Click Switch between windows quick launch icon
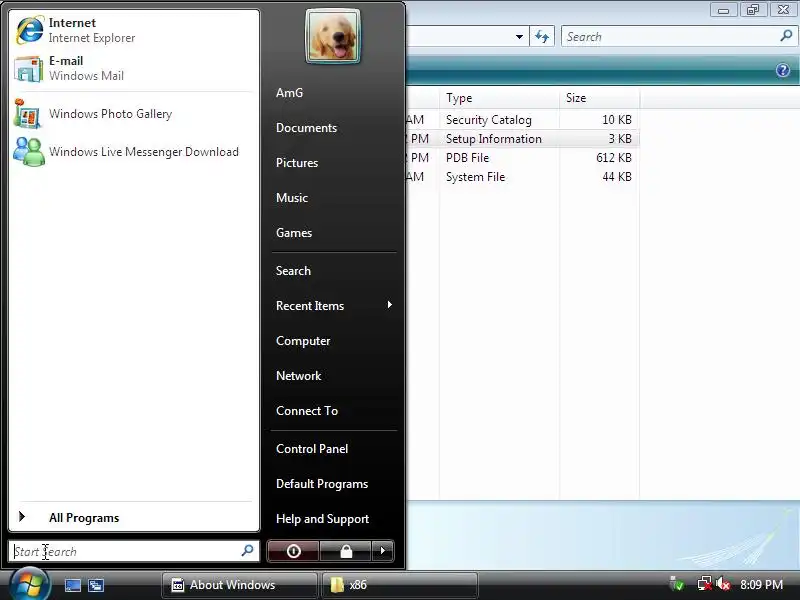Viewport: 800px width, 600px height. click(x=95, y=585)
